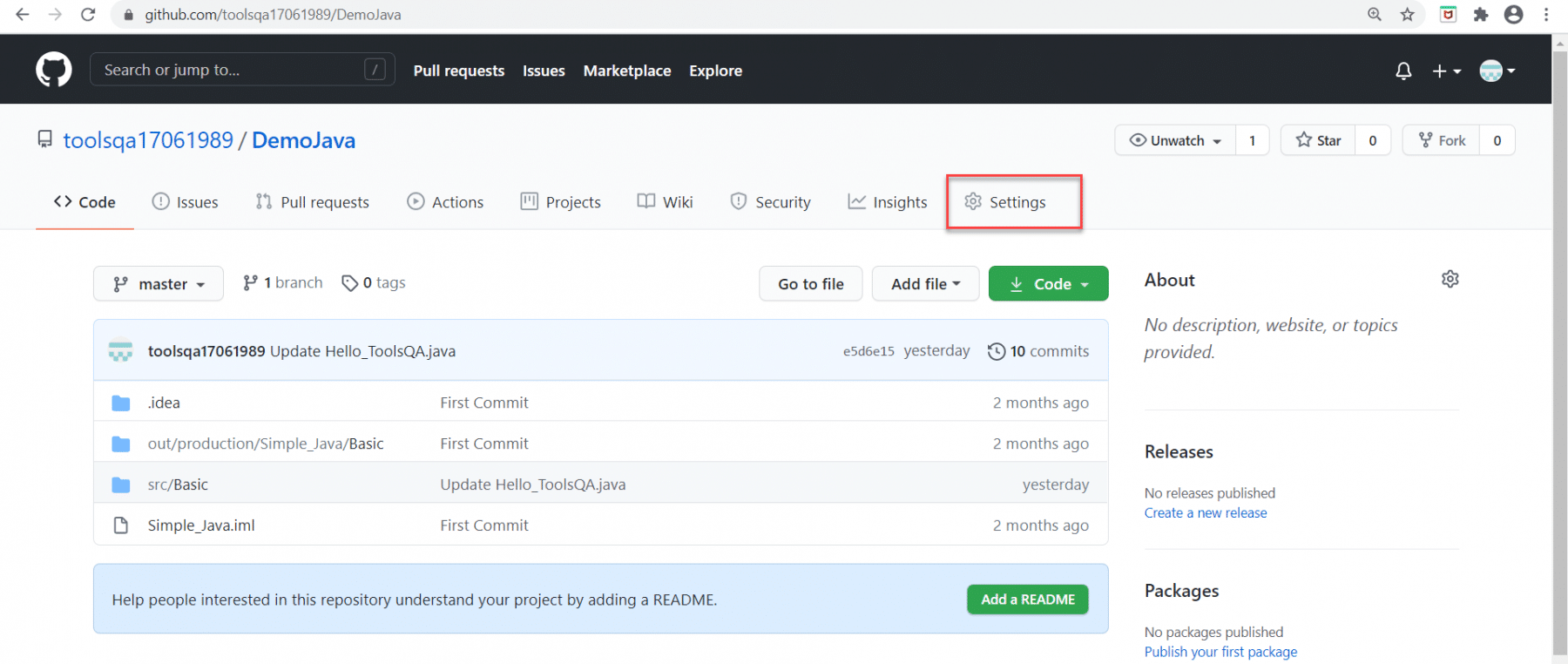Click the folder icon for src/Basic
The width and height of the screenshot is (1568, 664).
tap(121, 484)
